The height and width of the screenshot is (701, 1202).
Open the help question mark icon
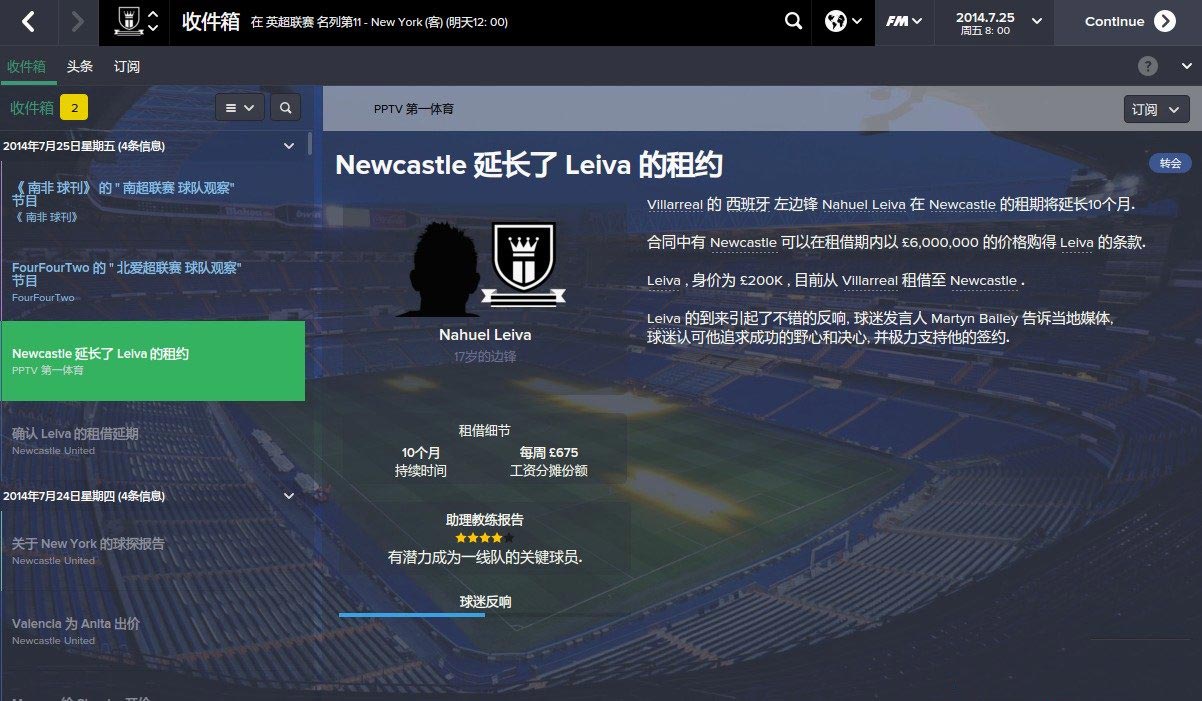[x=1148, y=66]
